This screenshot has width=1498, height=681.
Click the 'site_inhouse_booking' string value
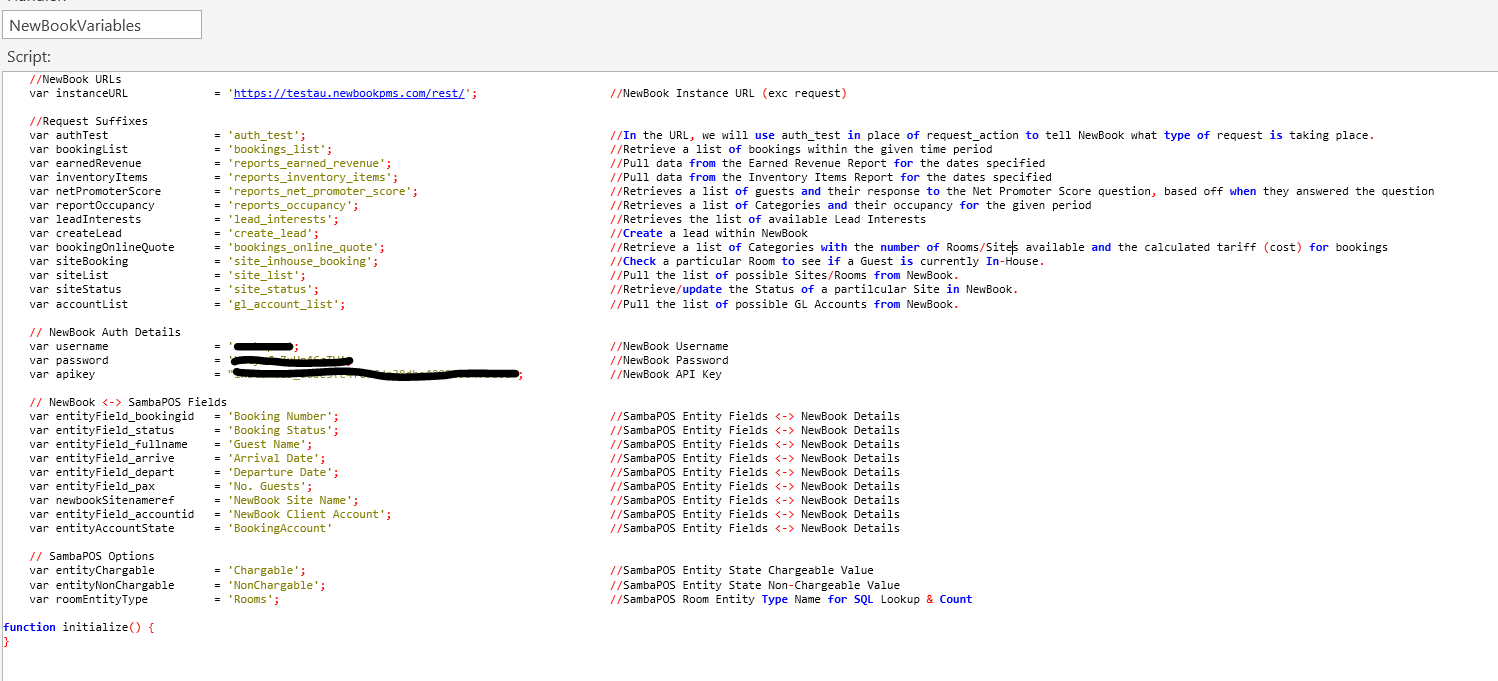(301, 261)
